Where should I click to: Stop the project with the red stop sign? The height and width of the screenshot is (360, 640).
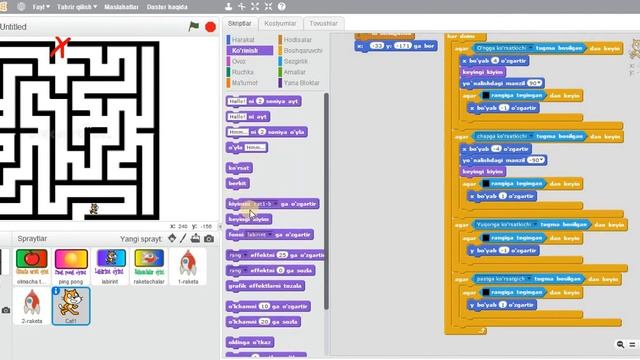(210, 27)
